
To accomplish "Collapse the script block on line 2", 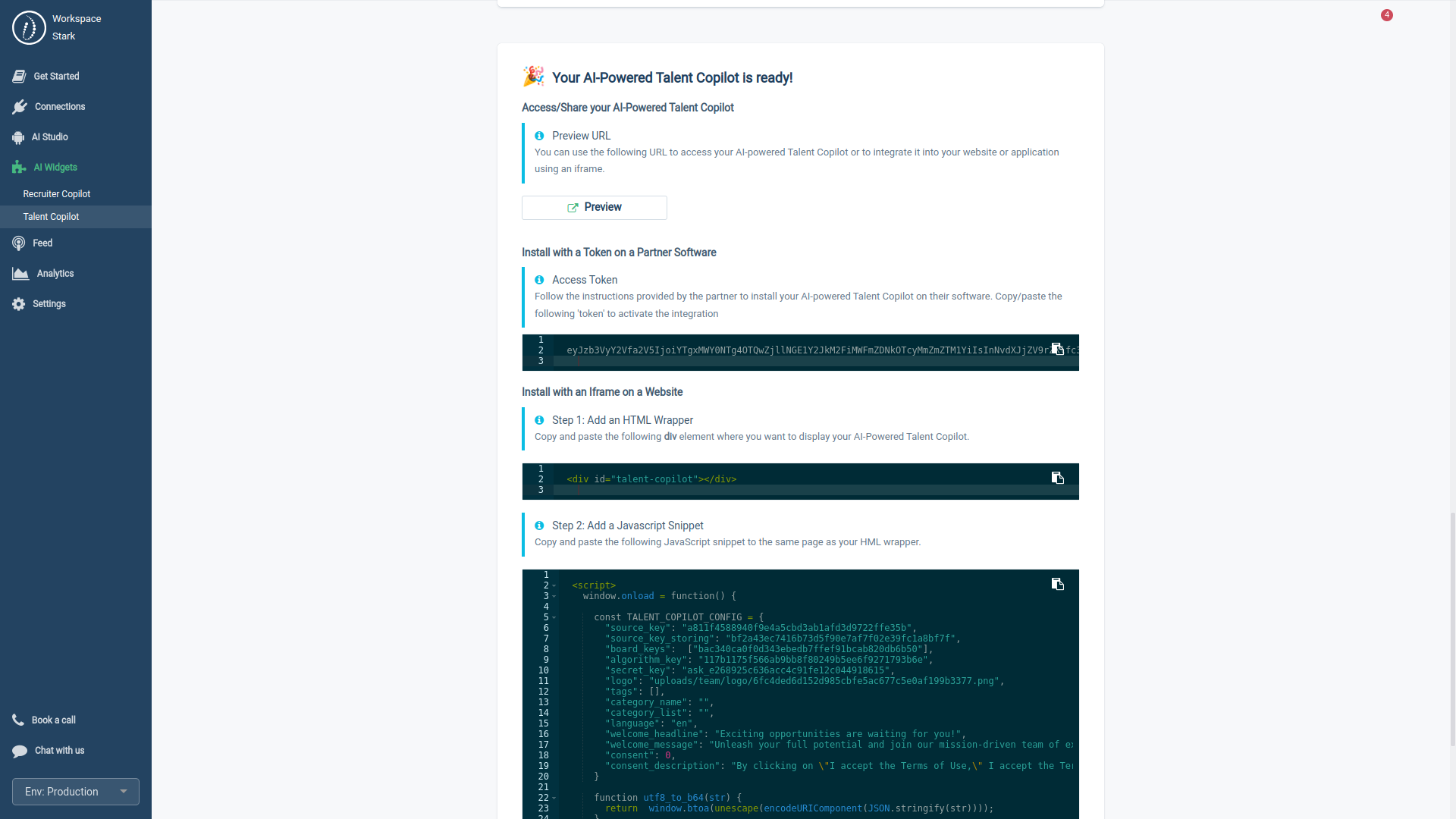I will (554, 585).
